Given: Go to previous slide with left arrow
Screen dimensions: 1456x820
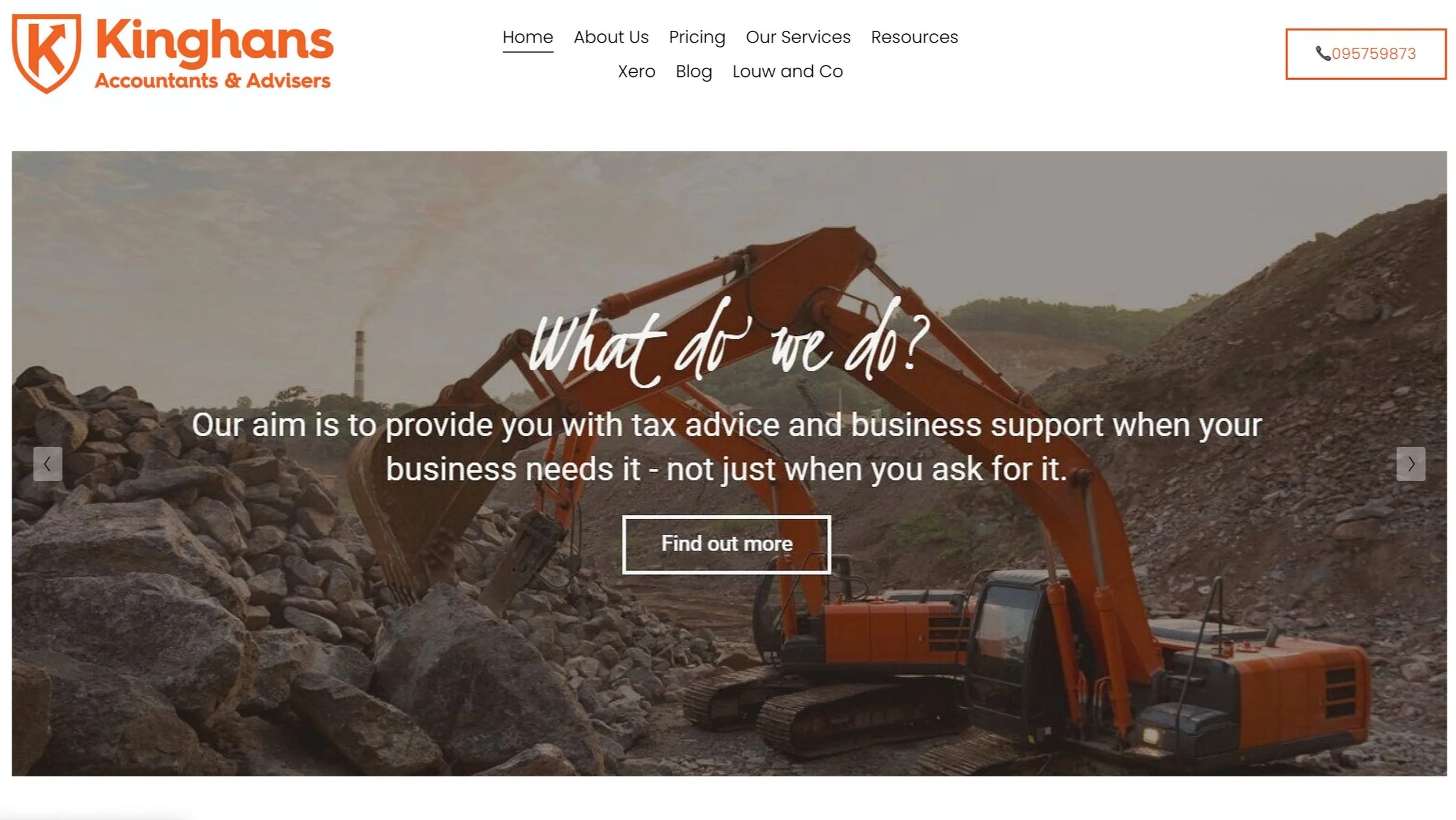Looking at the screenshot, I should coord(47,464).
